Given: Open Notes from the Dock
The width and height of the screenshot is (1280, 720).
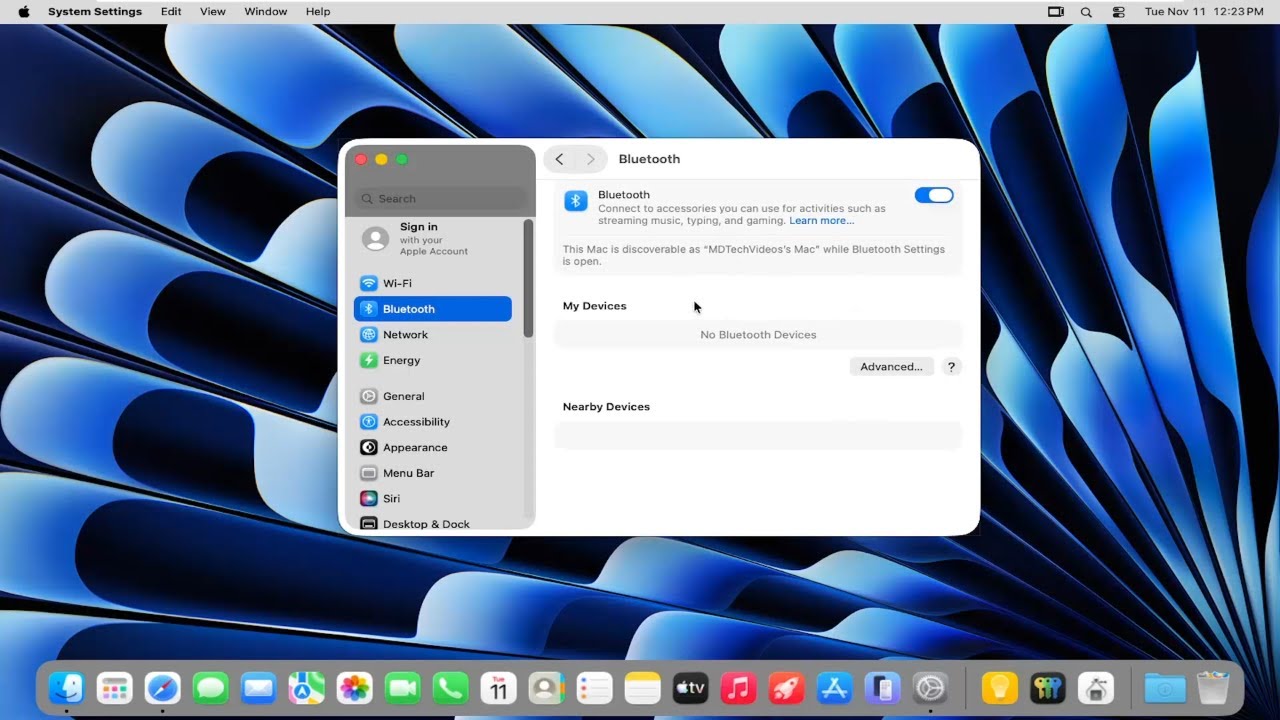Looking at the screenshot, I should [643, 688].
